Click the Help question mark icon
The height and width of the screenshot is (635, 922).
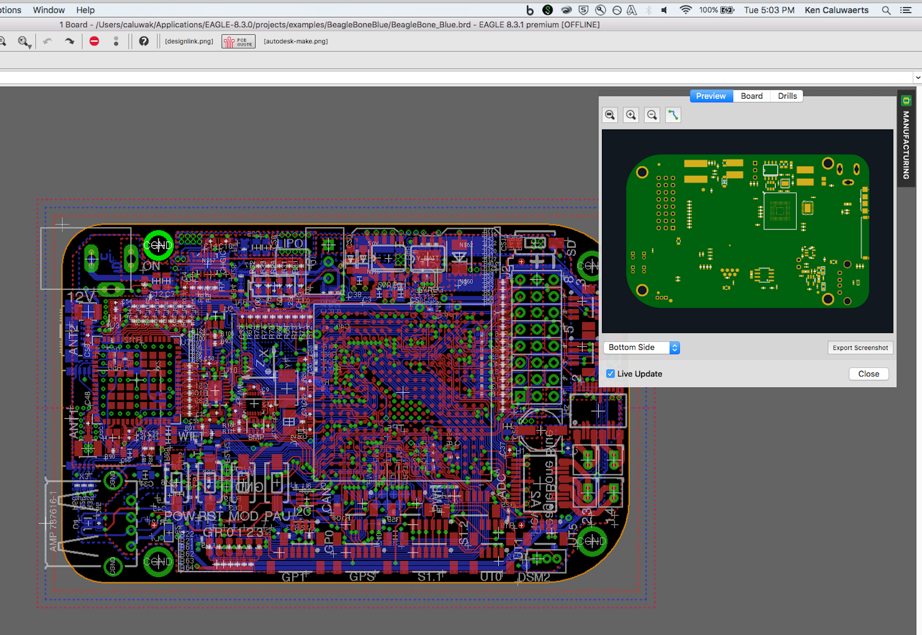point(143,42)
